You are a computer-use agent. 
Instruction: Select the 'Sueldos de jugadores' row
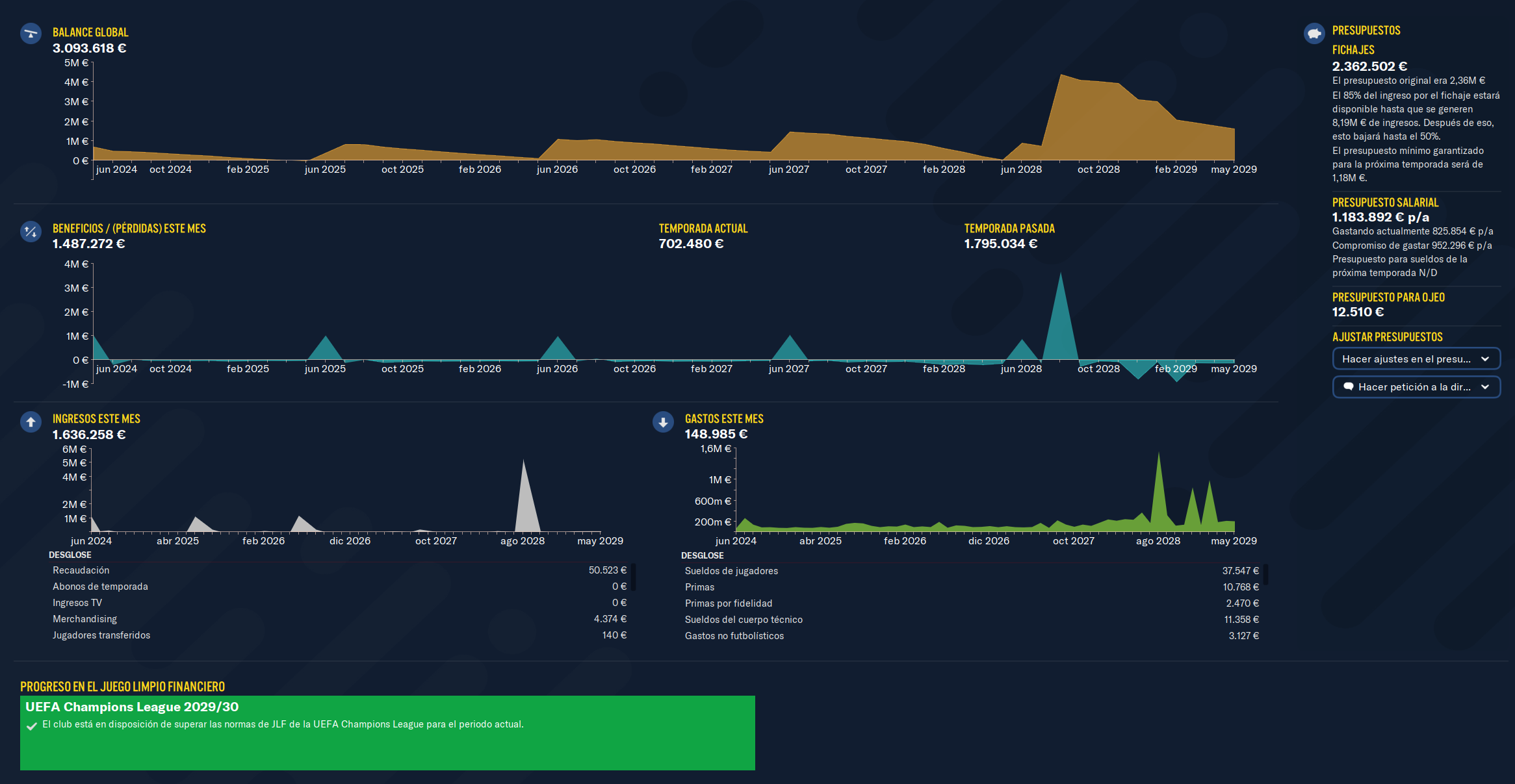pyautogui.click(x=972, y=571)
